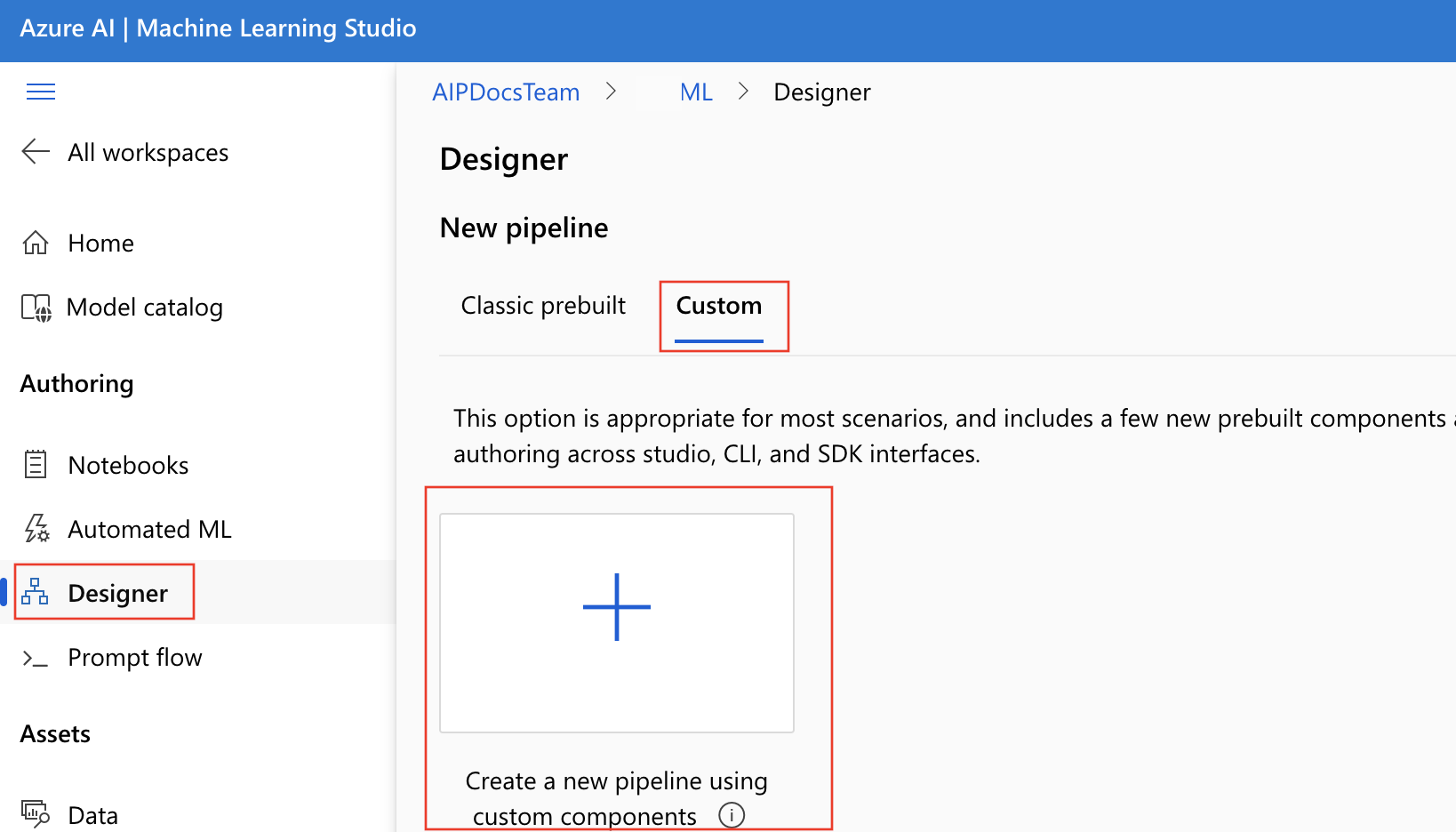
Task: Click the Notebooks icon in sidebar
Action: coord(36,465)
